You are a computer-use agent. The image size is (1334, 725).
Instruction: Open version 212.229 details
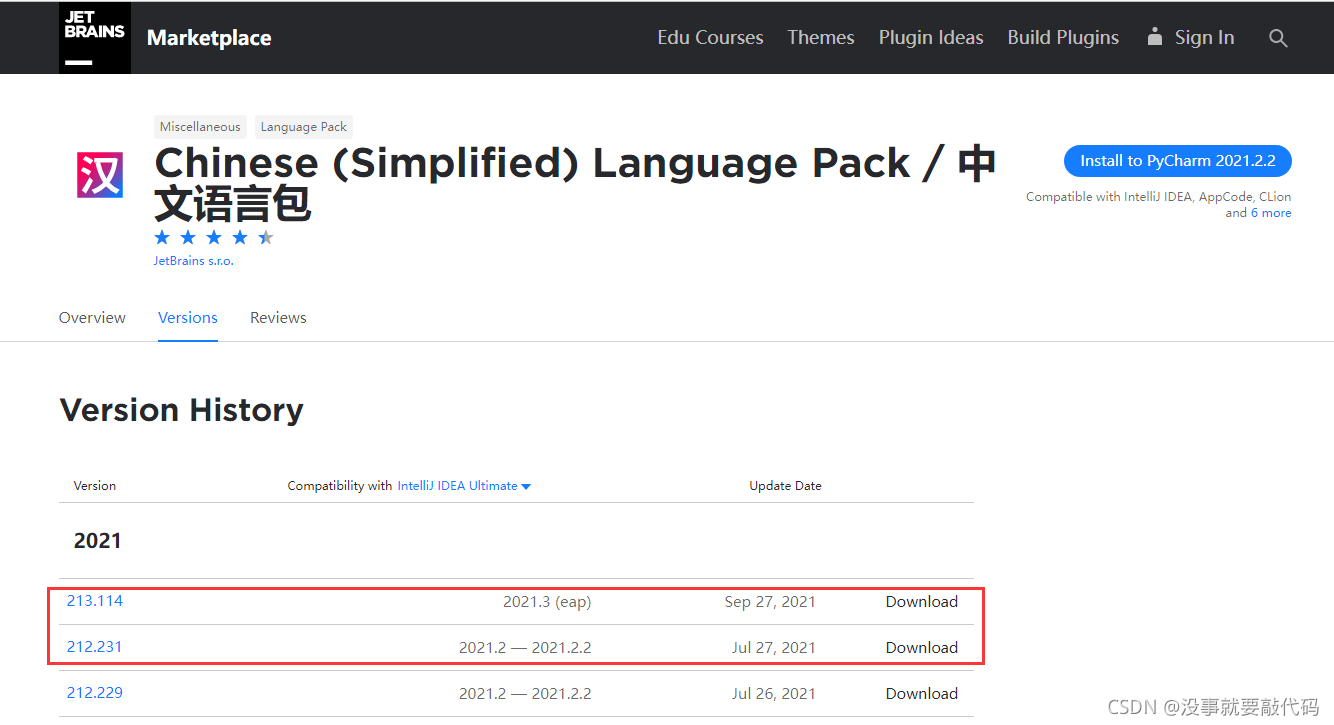click(x=94, y=692)
